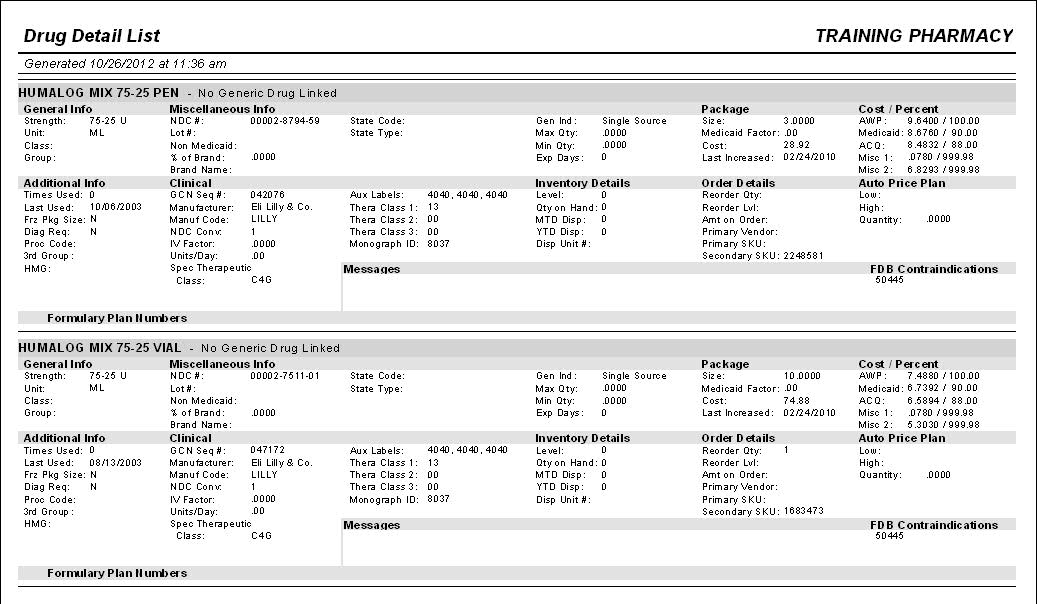
Task: Select "Eli Lilly & Co." in the PEN record
Action: [x=282, y=207]
